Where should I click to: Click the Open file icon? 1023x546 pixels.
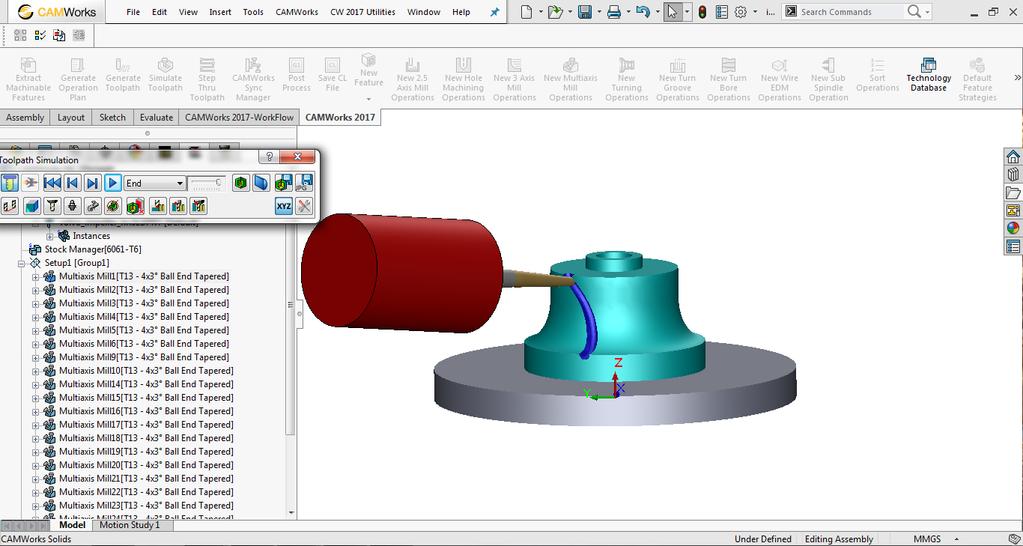pyautogui.click(x=555, y=12)
